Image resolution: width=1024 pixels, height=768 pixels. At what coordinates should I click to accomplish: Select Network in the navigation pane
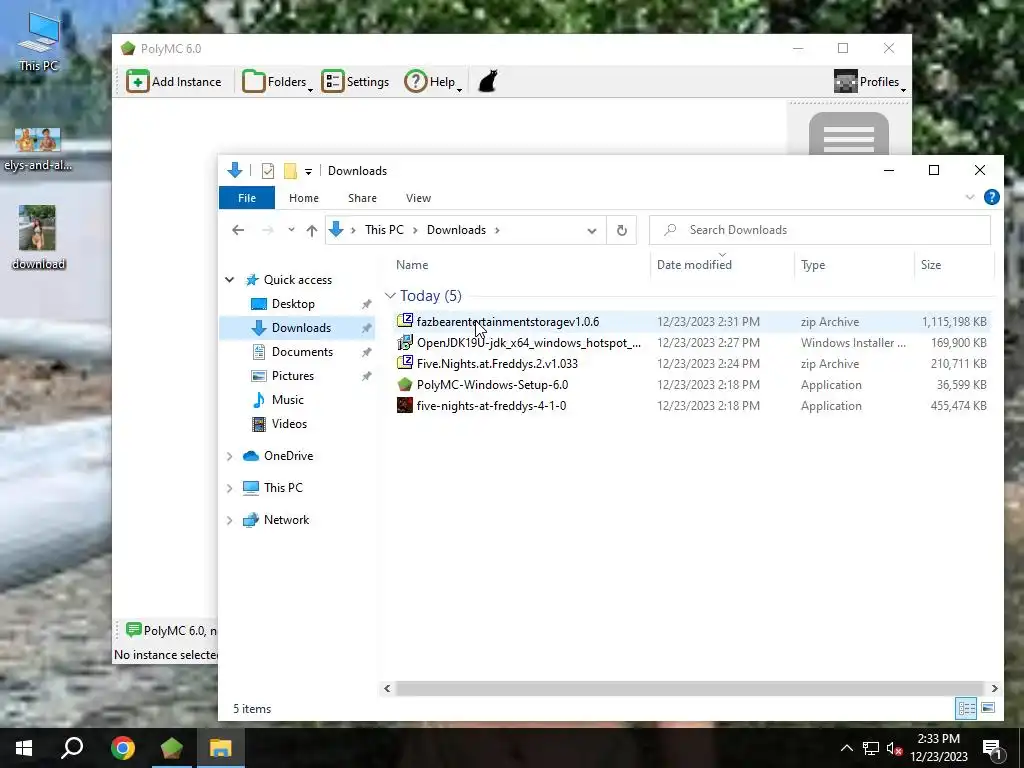tap(286, 520)
